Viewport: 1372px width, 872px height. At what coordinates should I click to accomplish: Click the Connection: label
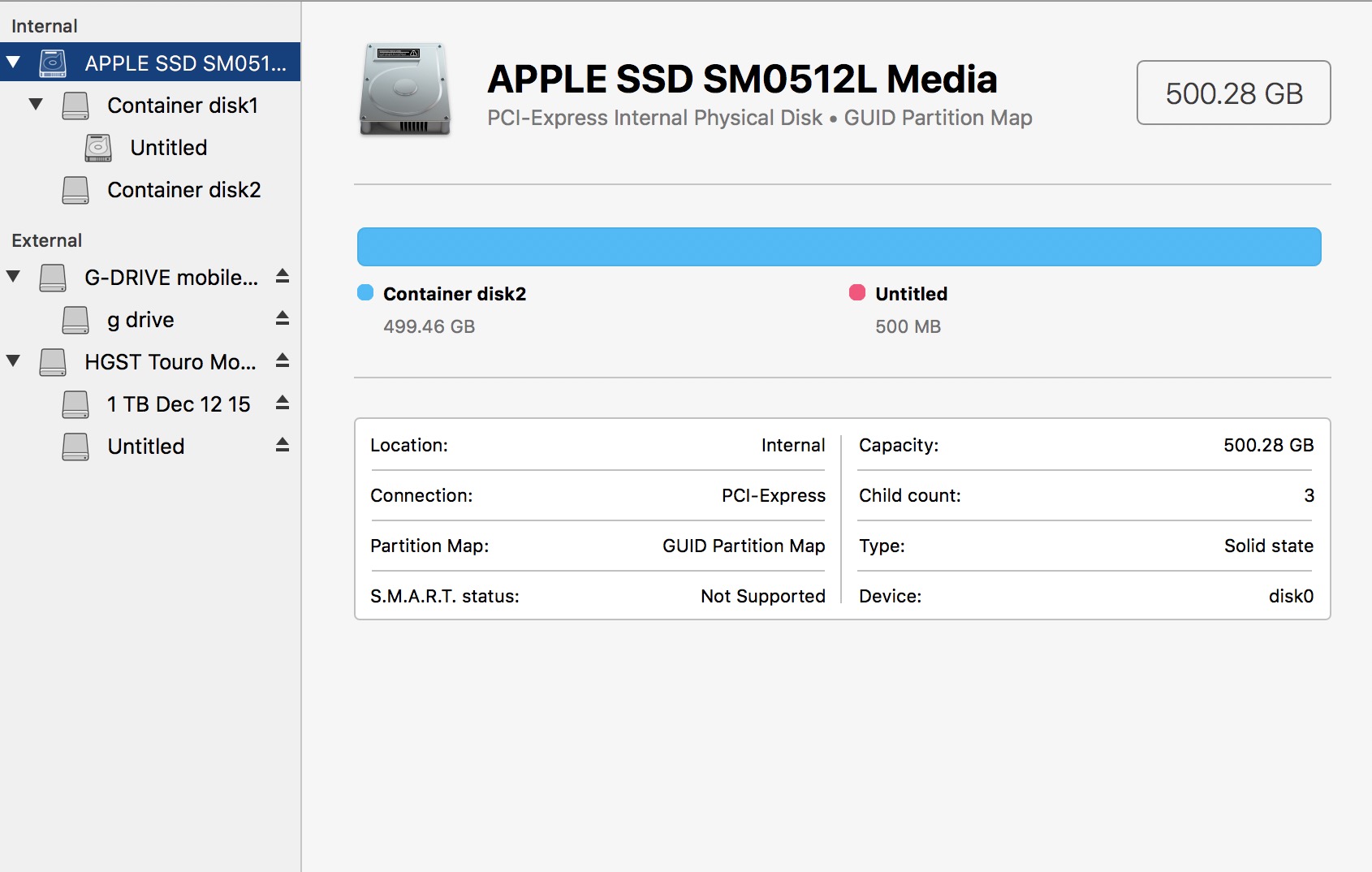pyautogui.click(x=421, y=495)
